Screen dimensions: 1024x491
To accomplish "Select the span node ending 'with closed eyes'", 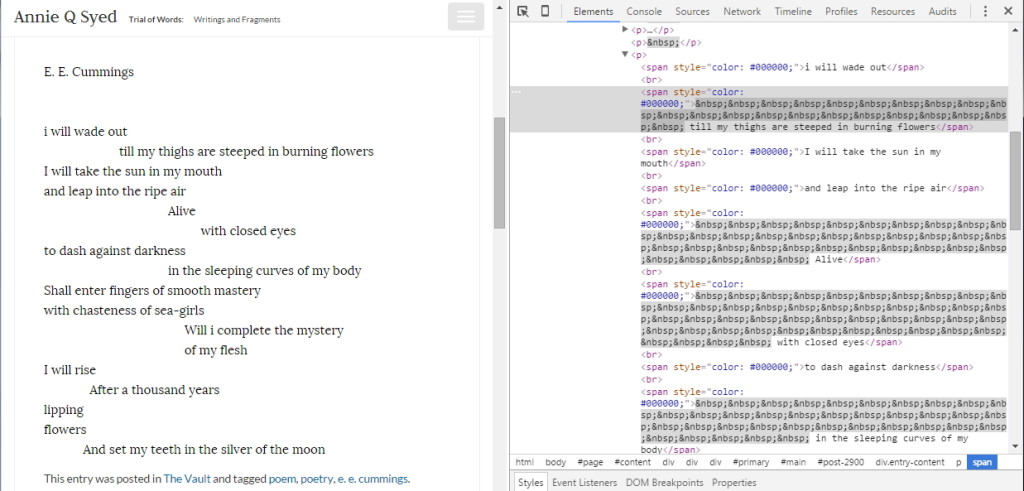I will click(x=824, y=313).
